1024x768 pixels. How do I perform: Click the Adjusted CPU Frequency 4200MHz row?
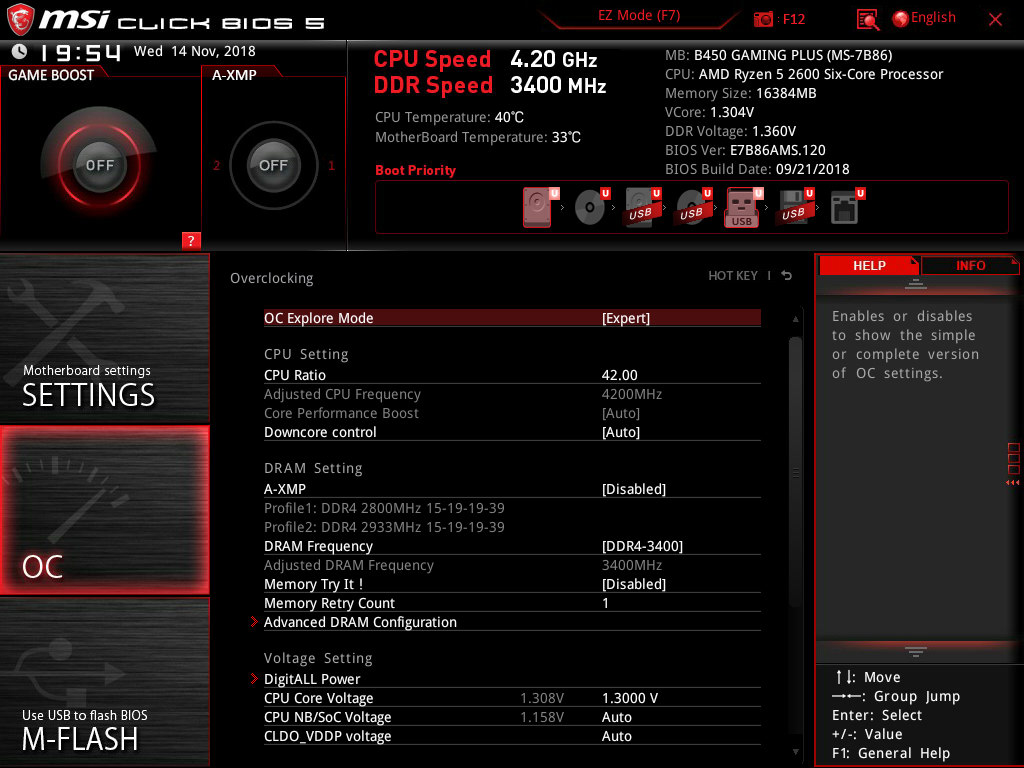tap(512, 394)
